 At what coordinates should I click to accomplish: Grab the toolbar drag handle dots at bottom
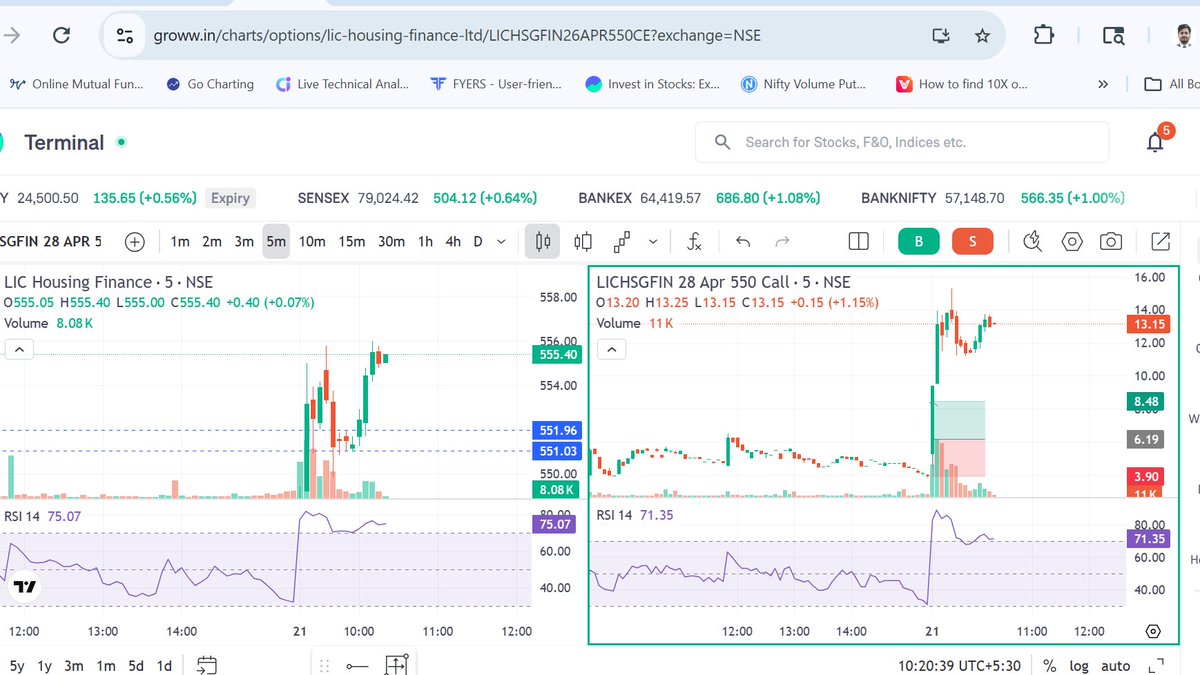(322, 666)
